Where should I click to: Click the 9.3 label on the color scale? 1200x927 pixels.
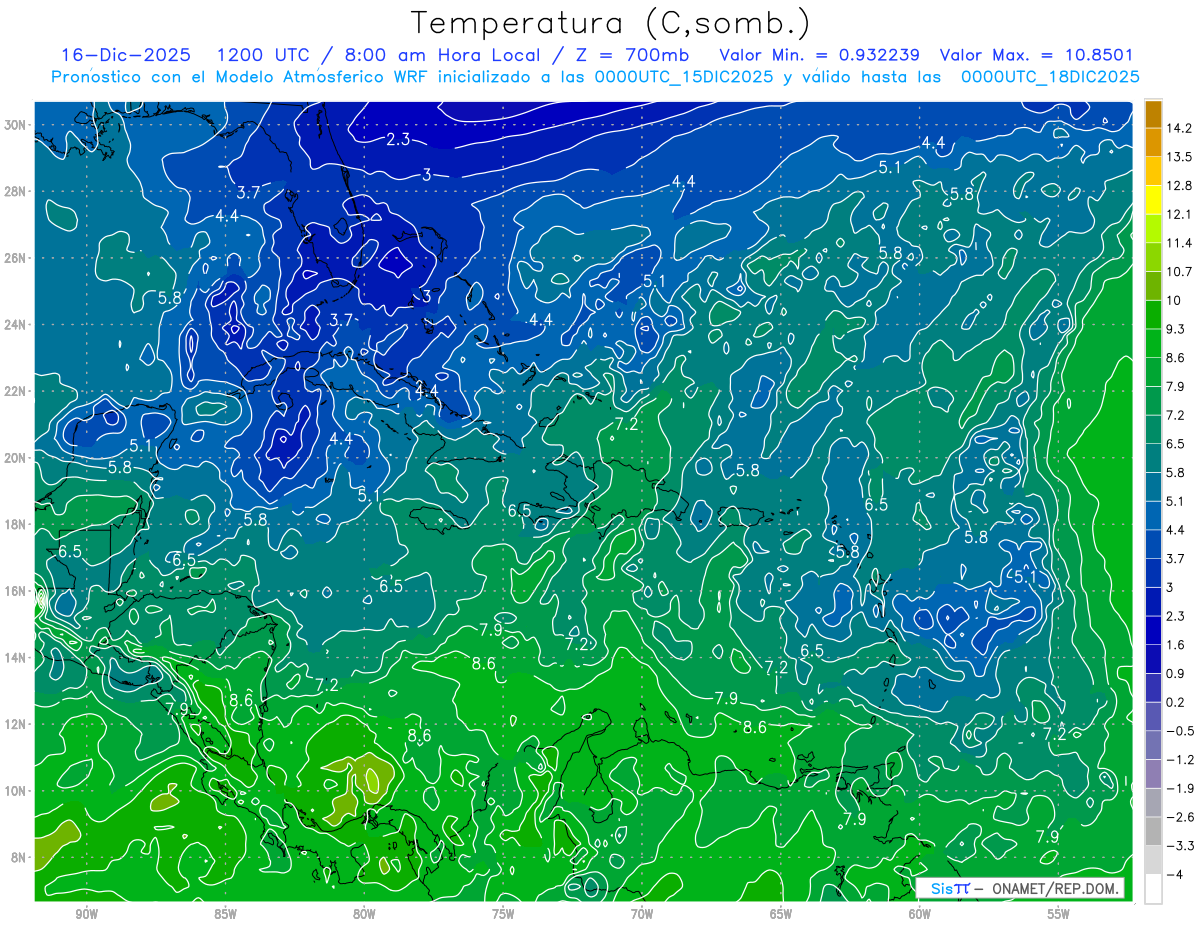point(1175,329)
